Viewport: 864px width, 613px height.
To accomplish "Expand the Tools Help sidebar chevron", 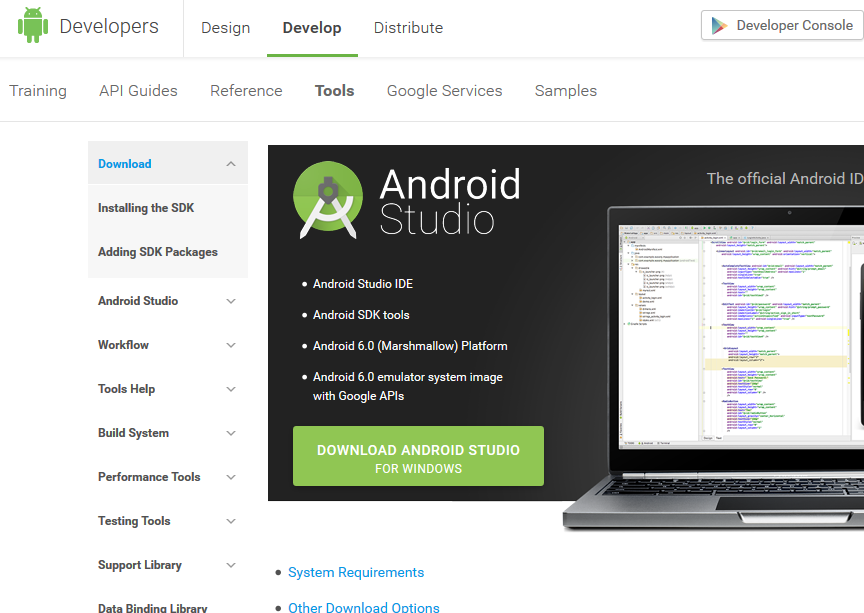I will (231, 389).
